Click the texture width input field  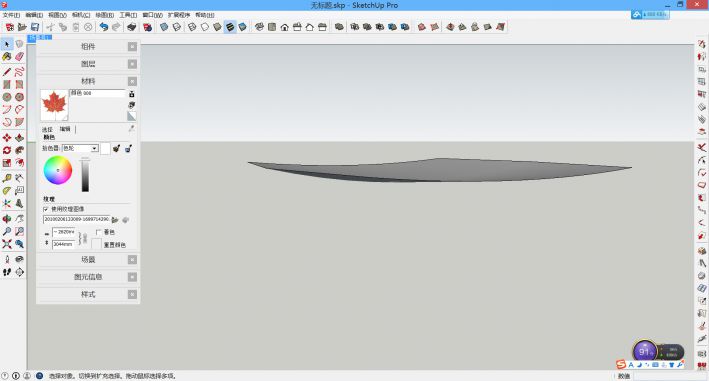(x=63, y=232)
